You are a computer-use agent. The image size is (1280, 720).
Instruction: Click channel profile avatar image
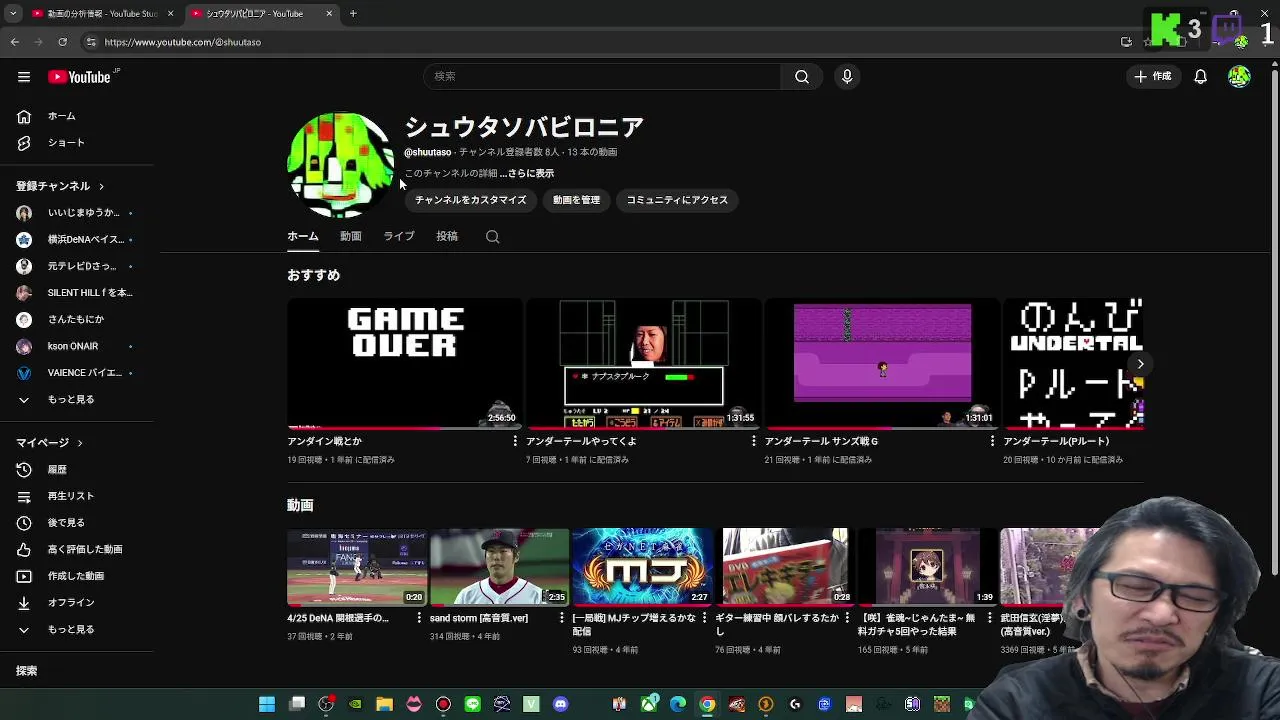[x=340, y=165]
